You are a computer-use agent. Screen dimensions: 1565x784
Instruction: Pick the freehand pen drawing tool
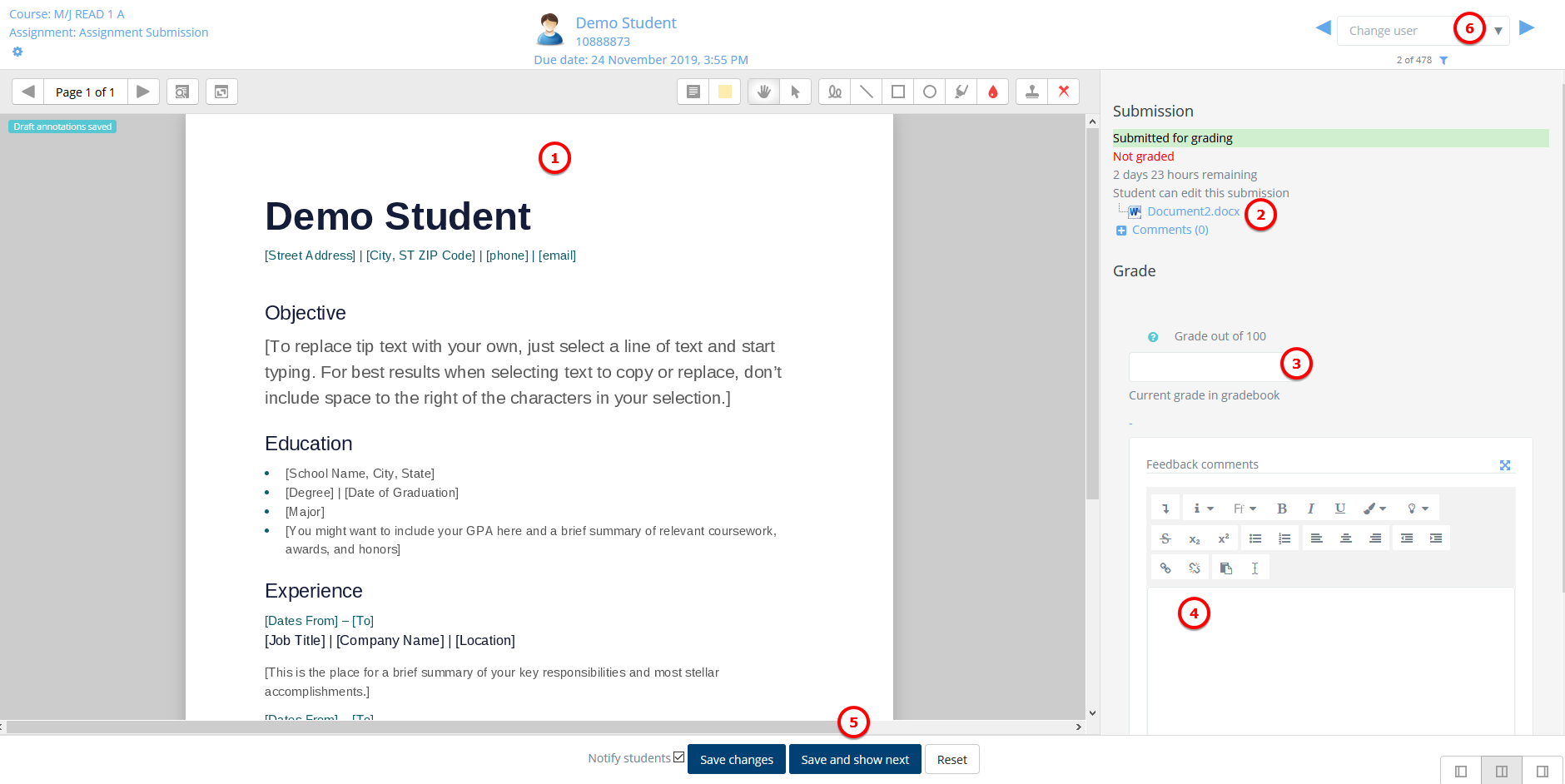pos(834,92)
